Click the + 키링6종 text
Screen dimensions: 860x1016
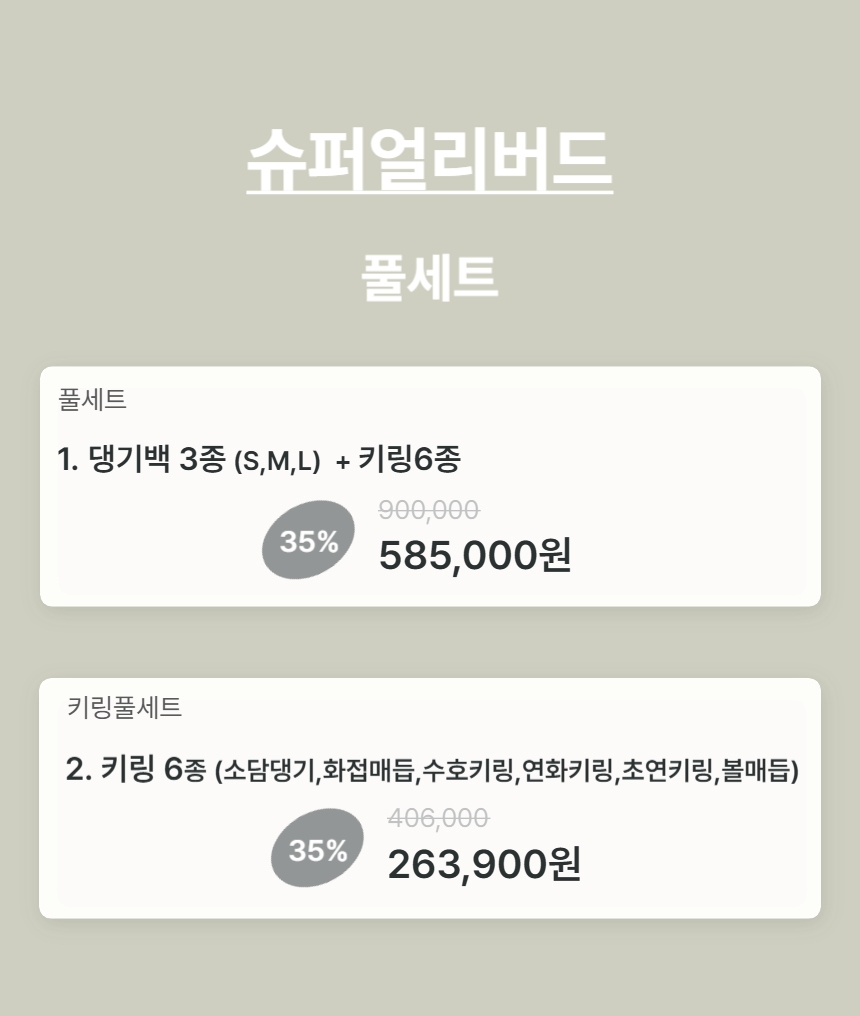coord(397,460)
